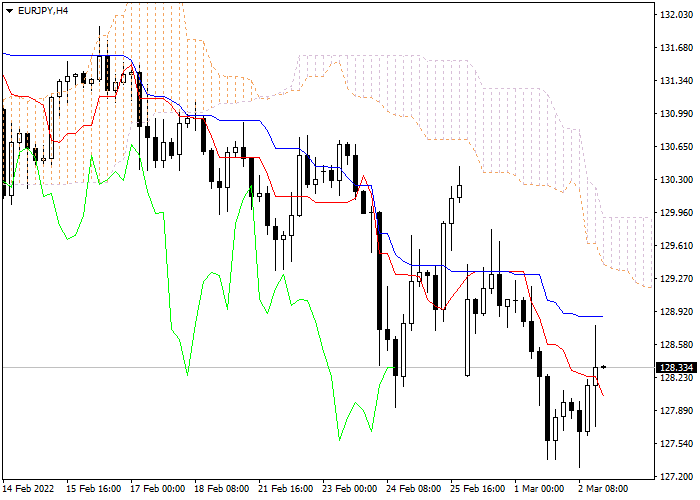Click the 131.340 price axis value
The width and height of the screenshot is (700, 500).
coord(676,81)
